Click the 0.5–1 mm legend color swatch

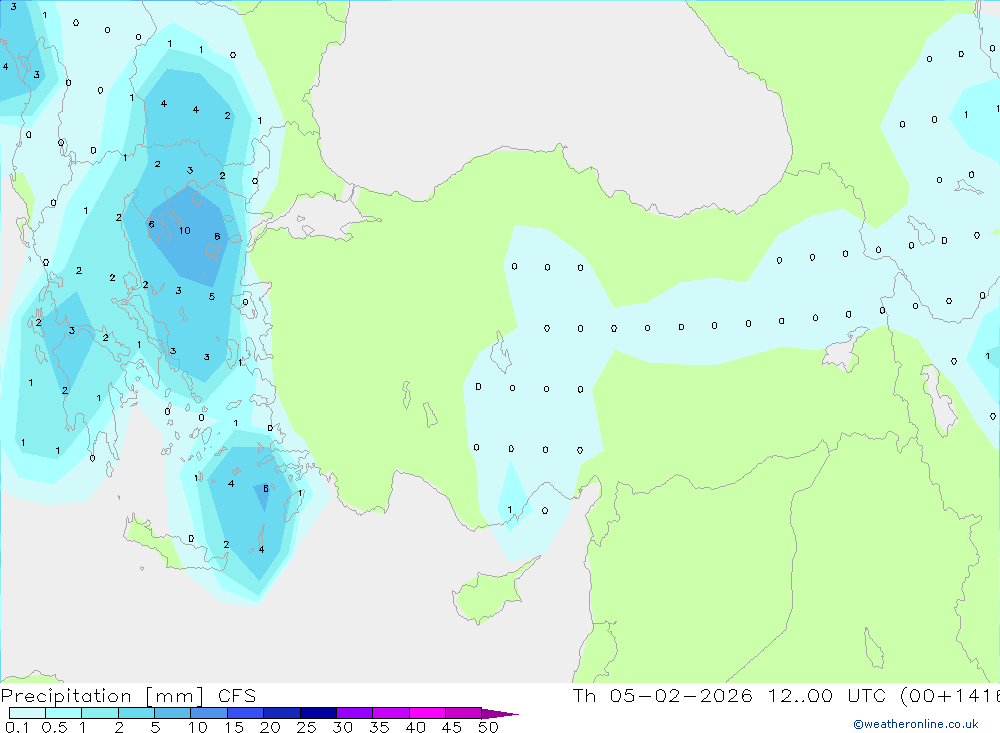coord(63,713)
